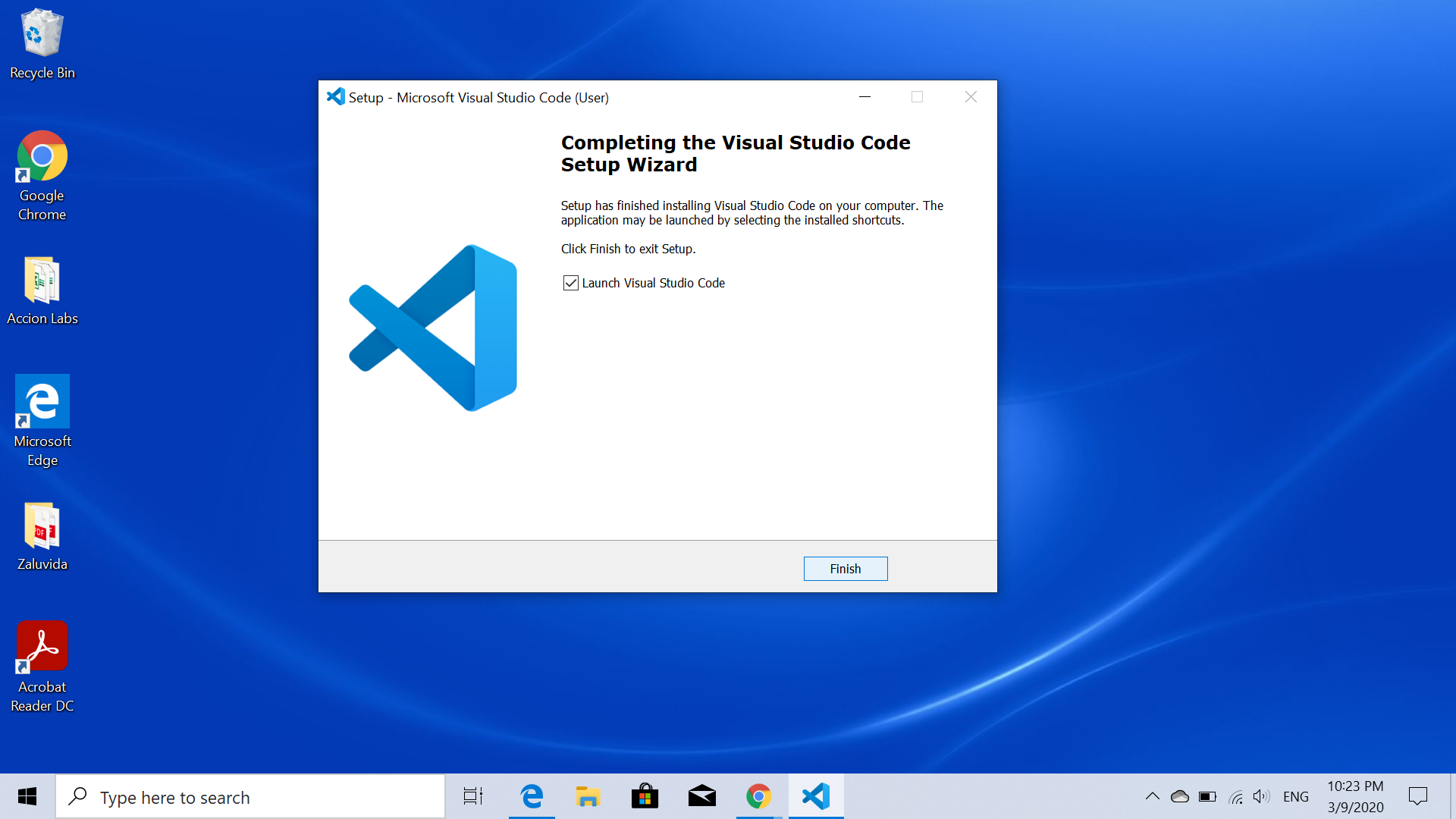This screenshot has width=1456, height=819.
Task: Open Mail app from taskbar
Action: [x=701, y=796]
